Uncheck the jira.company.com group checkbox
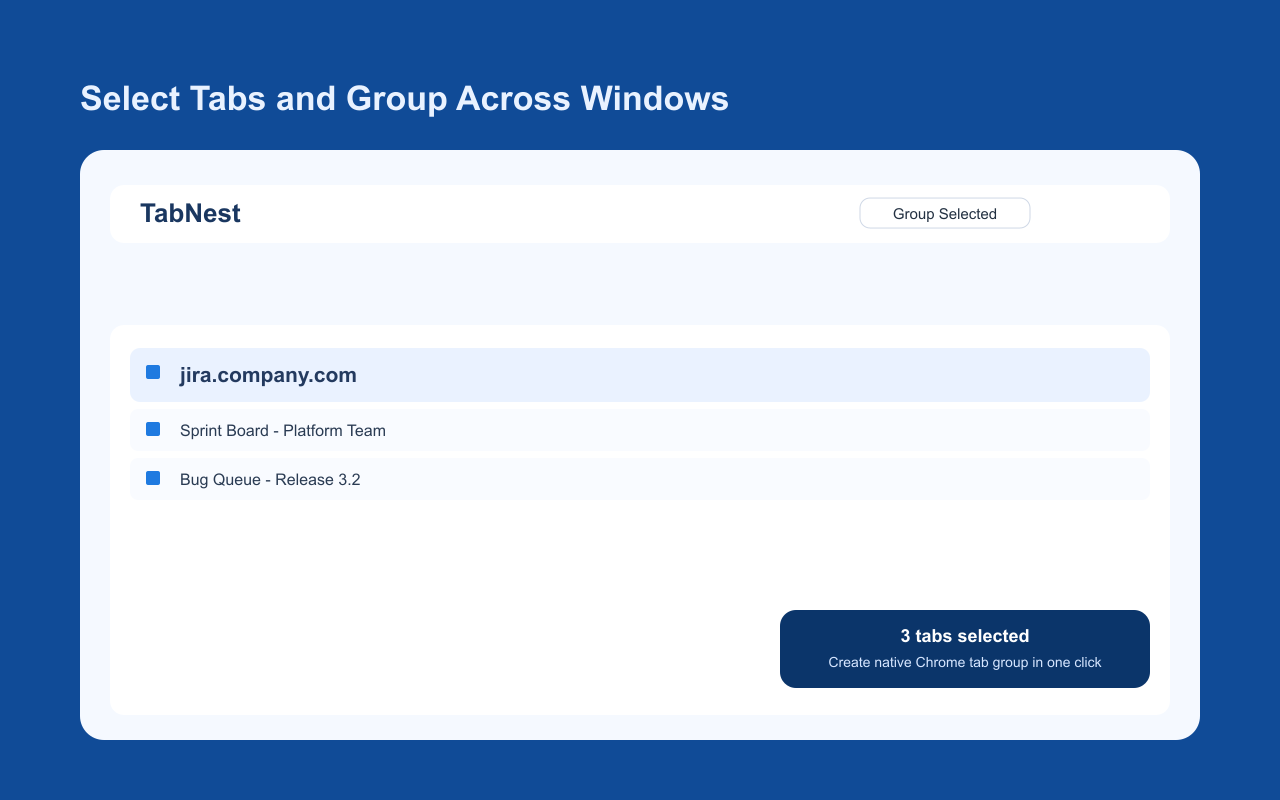Screen dimensions: 1280x800 [x=153, y=372]
